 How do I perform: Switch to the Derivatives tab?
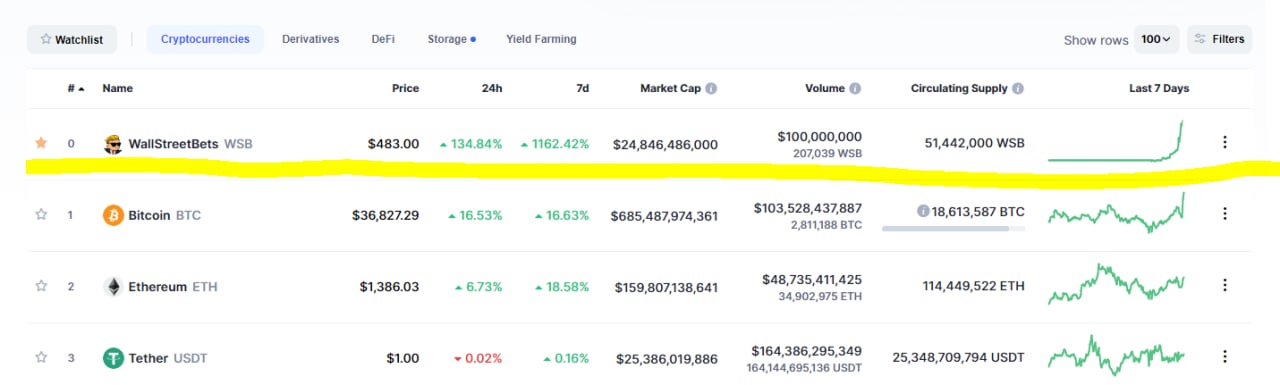coord(310,39)
